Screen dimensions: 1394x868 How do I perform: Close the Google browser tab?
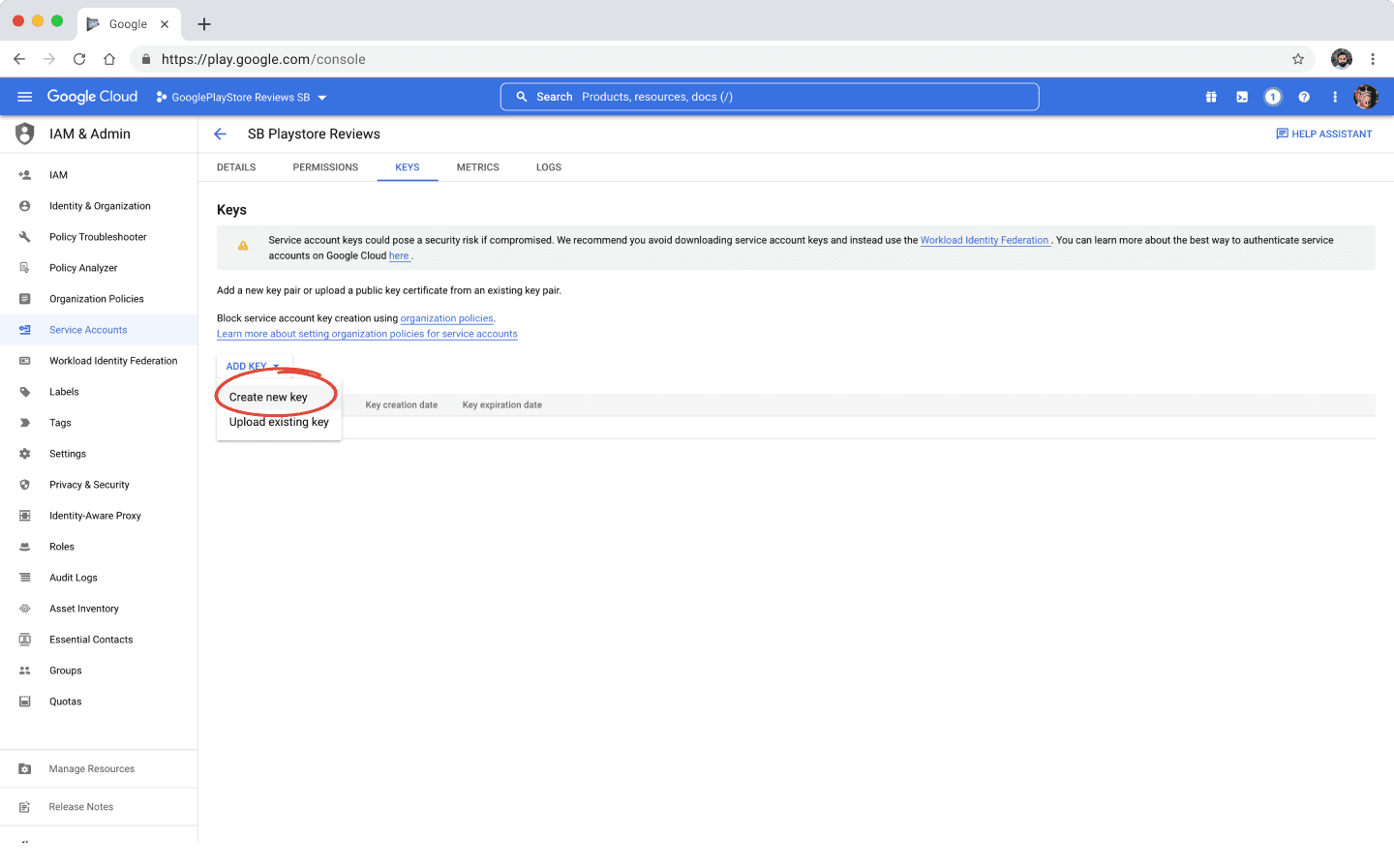pos(165,24)
